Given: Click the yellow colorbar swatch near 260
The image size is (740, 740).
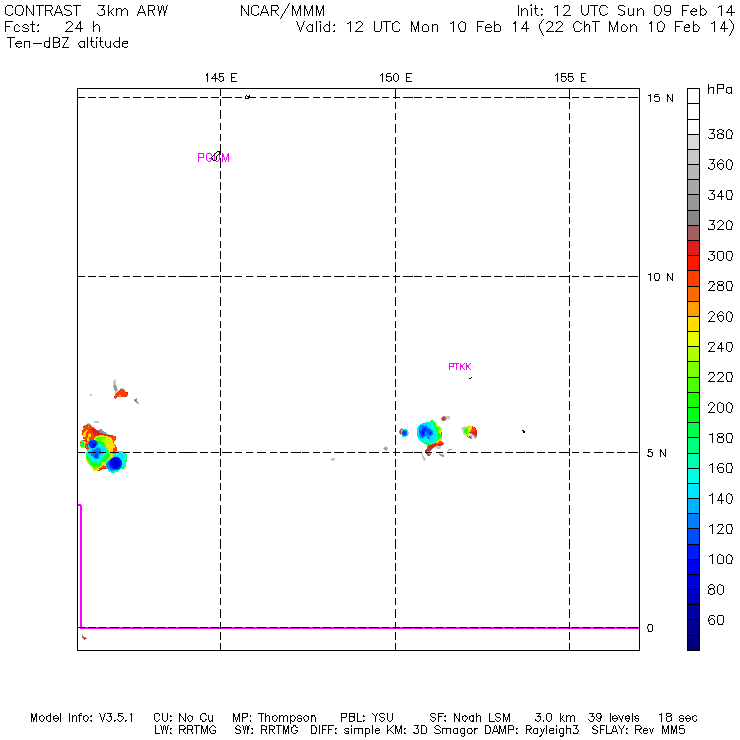Looking at the screenshot, I should [693, 324].
